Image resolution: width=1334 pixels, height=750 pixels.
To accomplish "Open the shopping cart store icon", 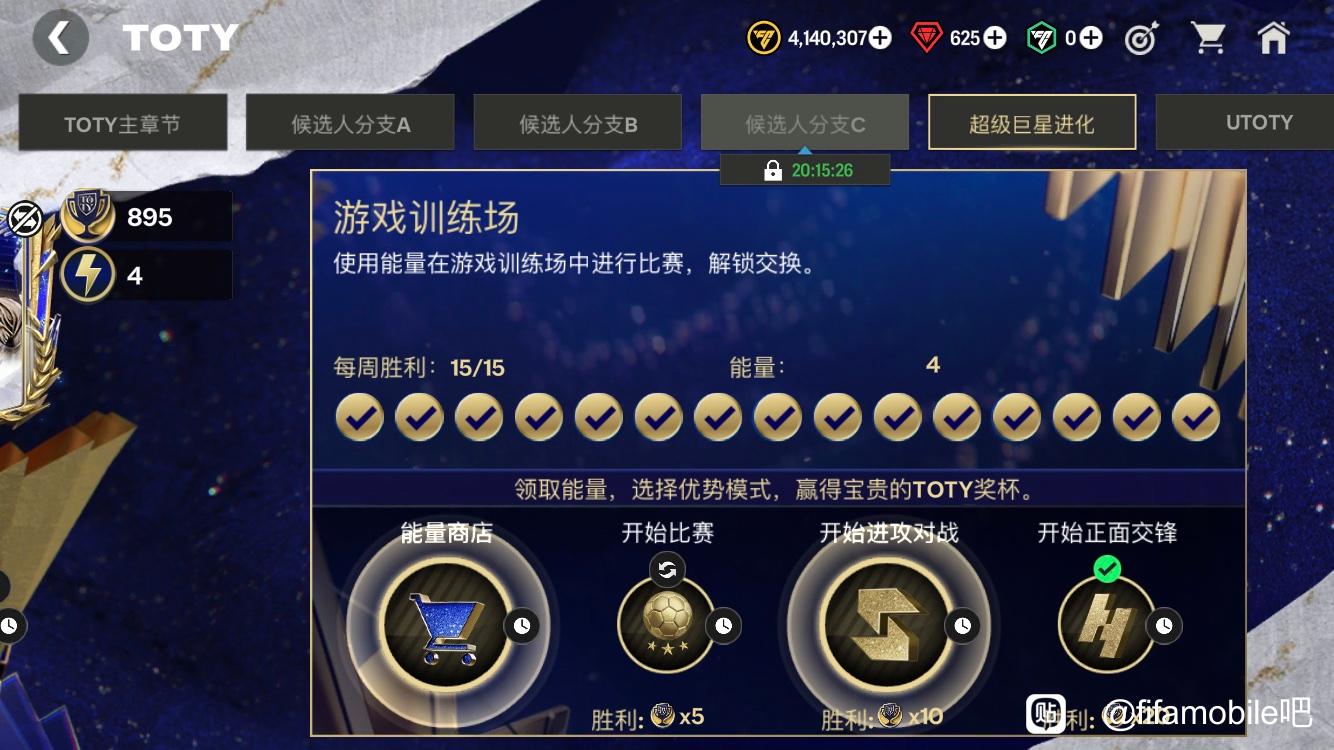I will pos(1208,38).
